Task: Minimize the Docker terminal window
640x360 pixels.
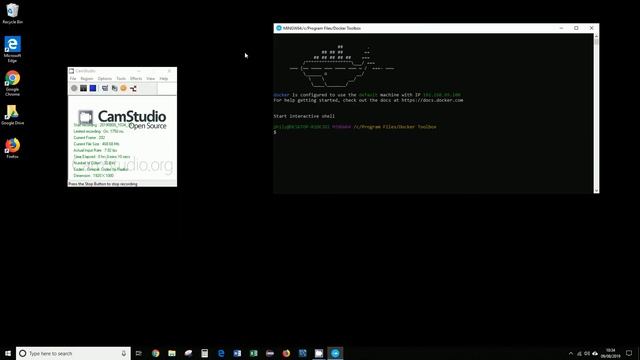Action: coord(561,28)
